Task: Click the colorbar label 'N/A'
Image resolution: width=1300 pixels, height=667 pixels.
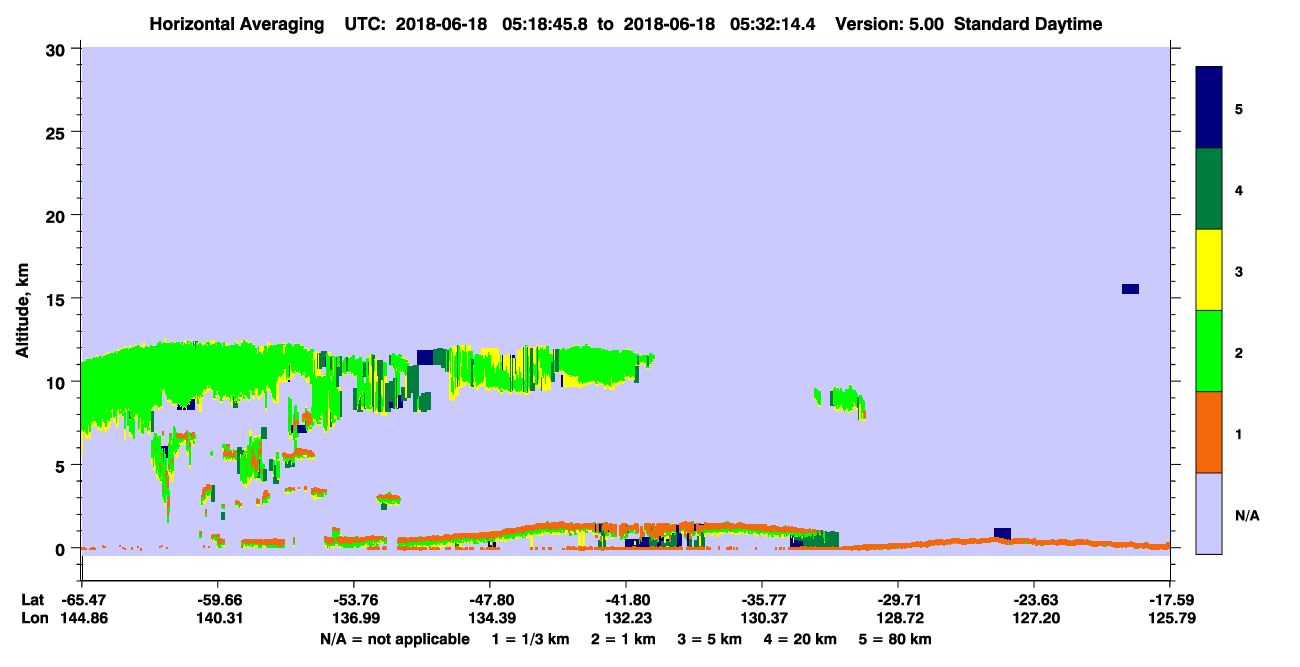Action: click(1246, 515)
